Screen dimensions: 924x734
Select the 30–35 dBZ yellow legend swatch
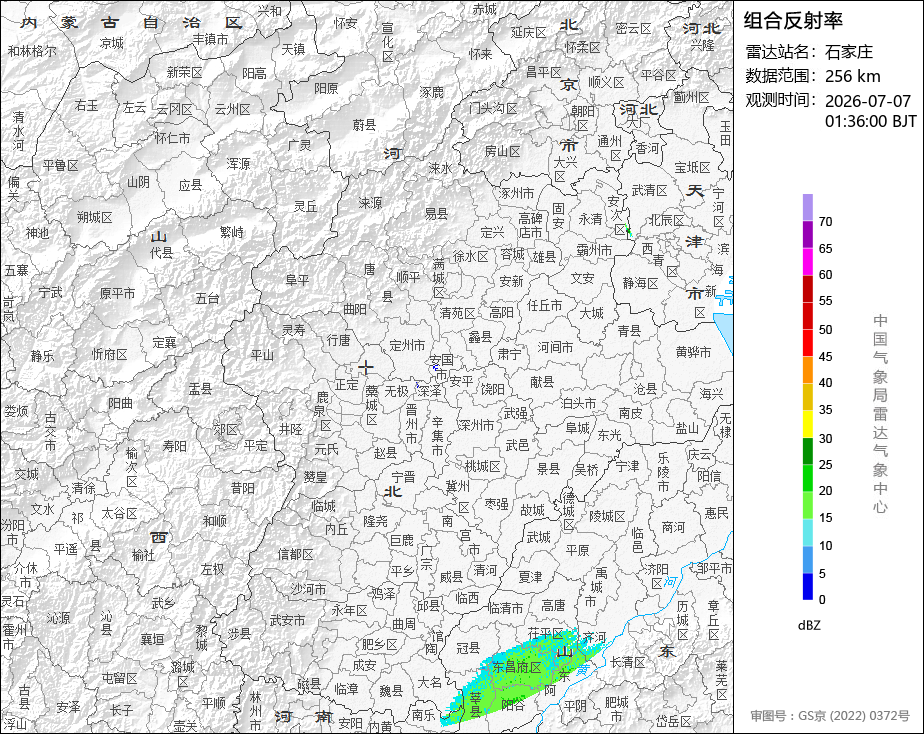pos(807,424)
